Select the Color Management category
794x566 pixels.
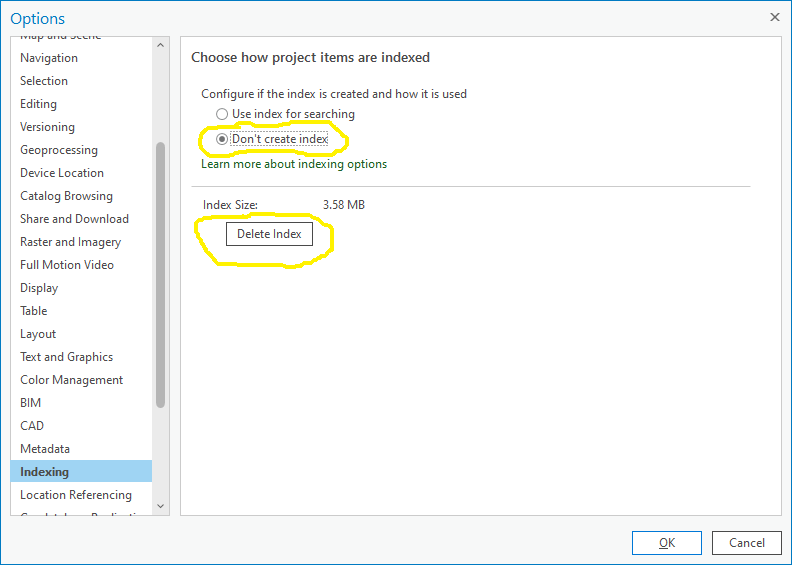click(x=71, y=380)
